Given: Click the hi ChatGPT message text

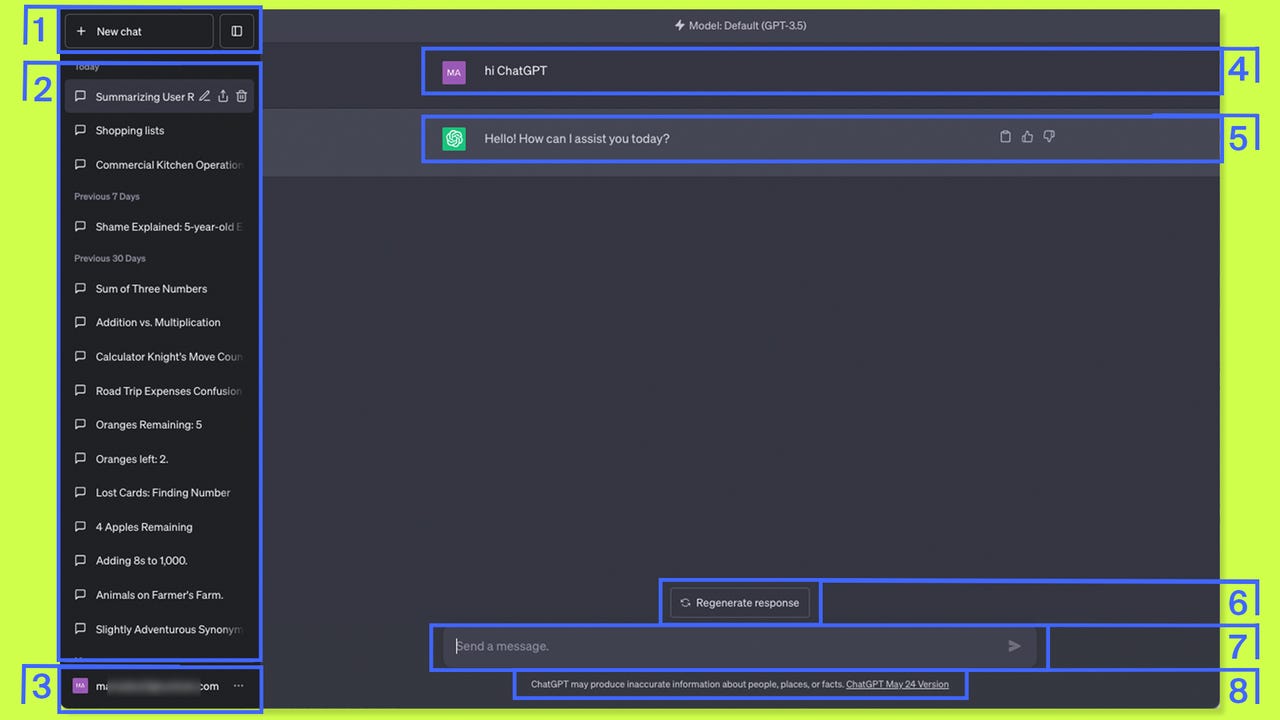Looking at the screenshot, I should pyautogui.click(x=516, y=71).
